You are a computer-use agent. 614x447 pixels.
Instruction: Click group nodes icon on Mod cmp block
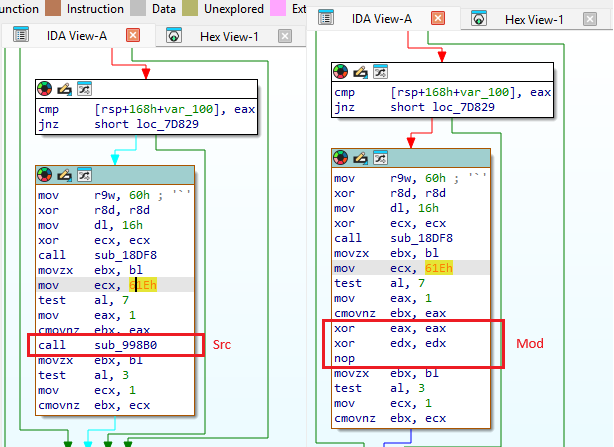pos(380,72)
